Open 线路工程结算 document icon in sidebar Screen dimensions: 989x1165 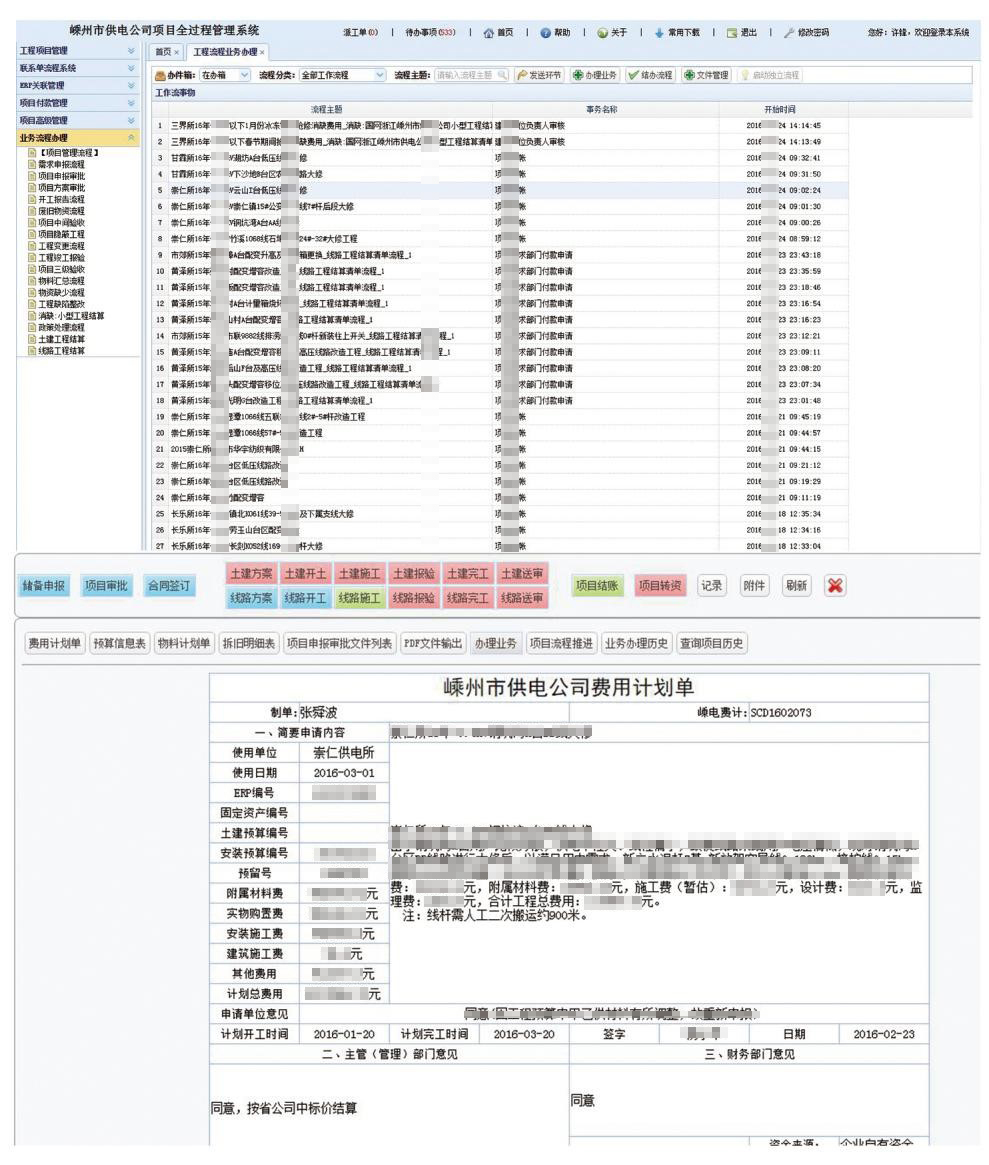click(32, 350)
